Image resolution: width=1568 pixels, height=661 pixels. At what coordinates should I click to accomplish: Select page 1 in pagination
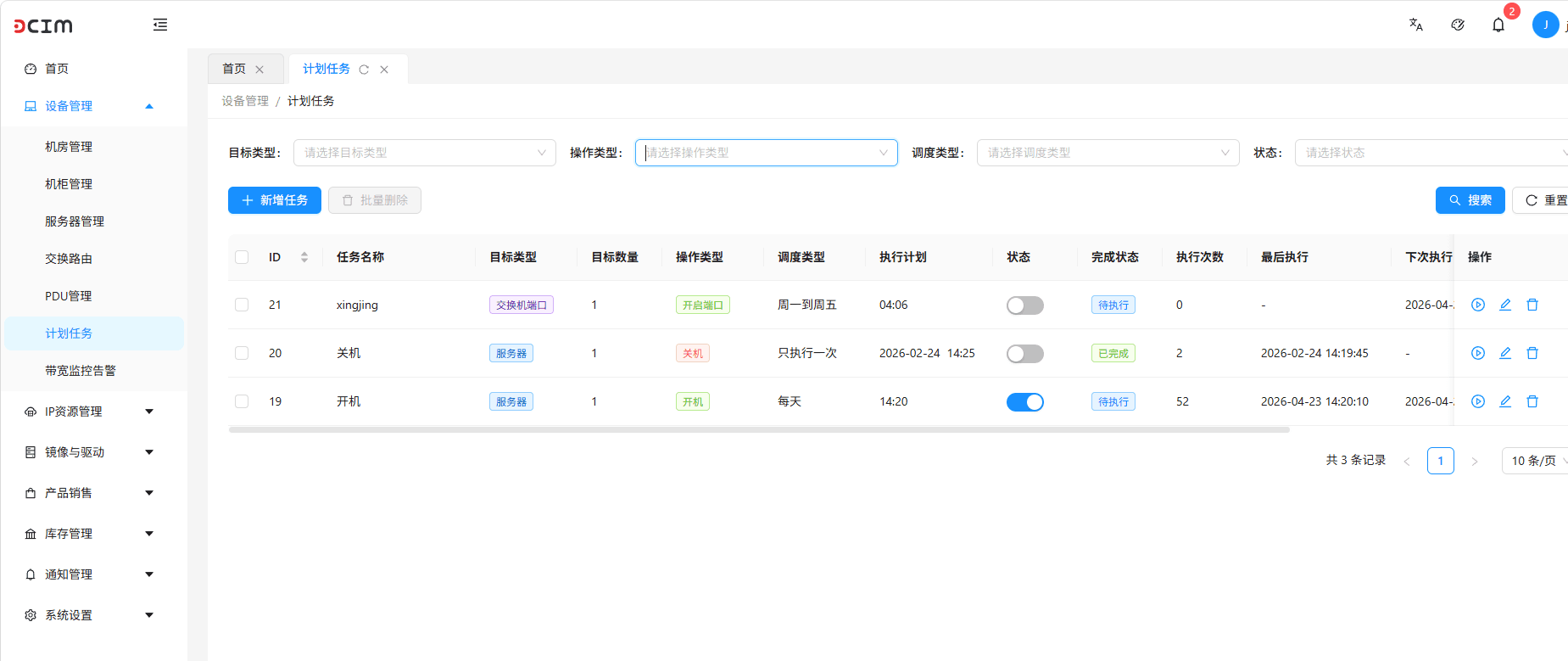[x=1441, y=461]
